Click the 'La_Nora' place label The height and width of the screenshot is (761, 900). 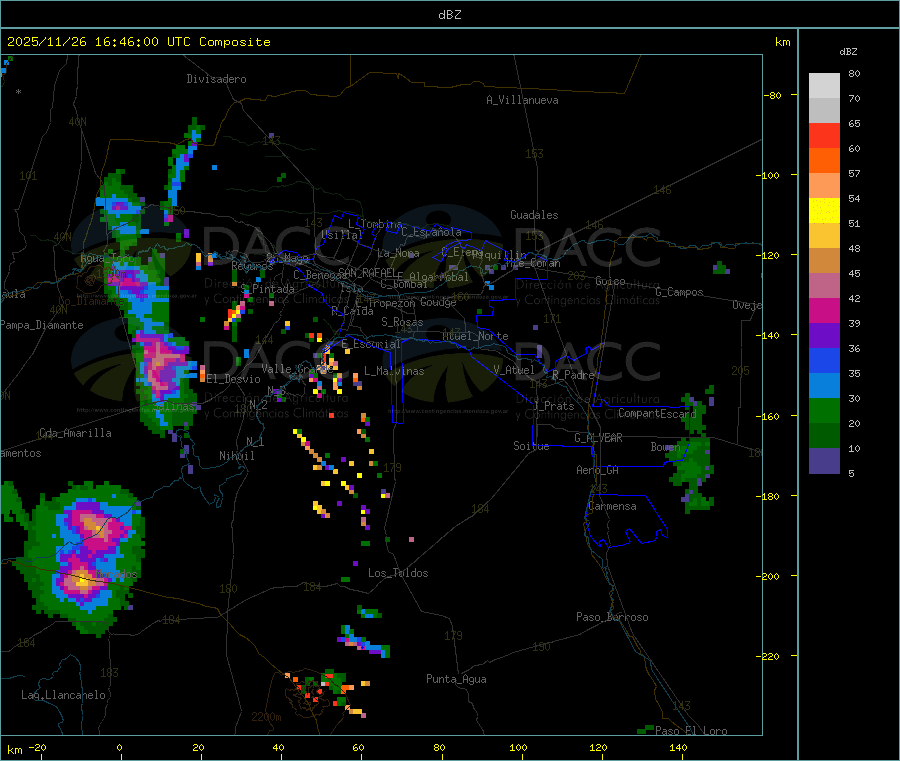(398, 253)
